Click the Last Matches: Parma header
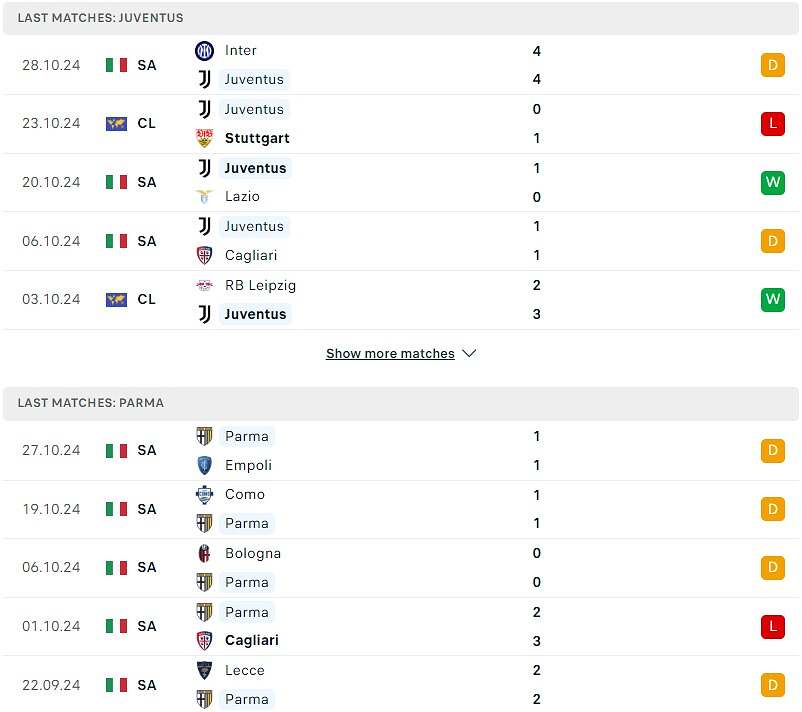This screenshot has width=802, height=712. [x=401, y=403]
